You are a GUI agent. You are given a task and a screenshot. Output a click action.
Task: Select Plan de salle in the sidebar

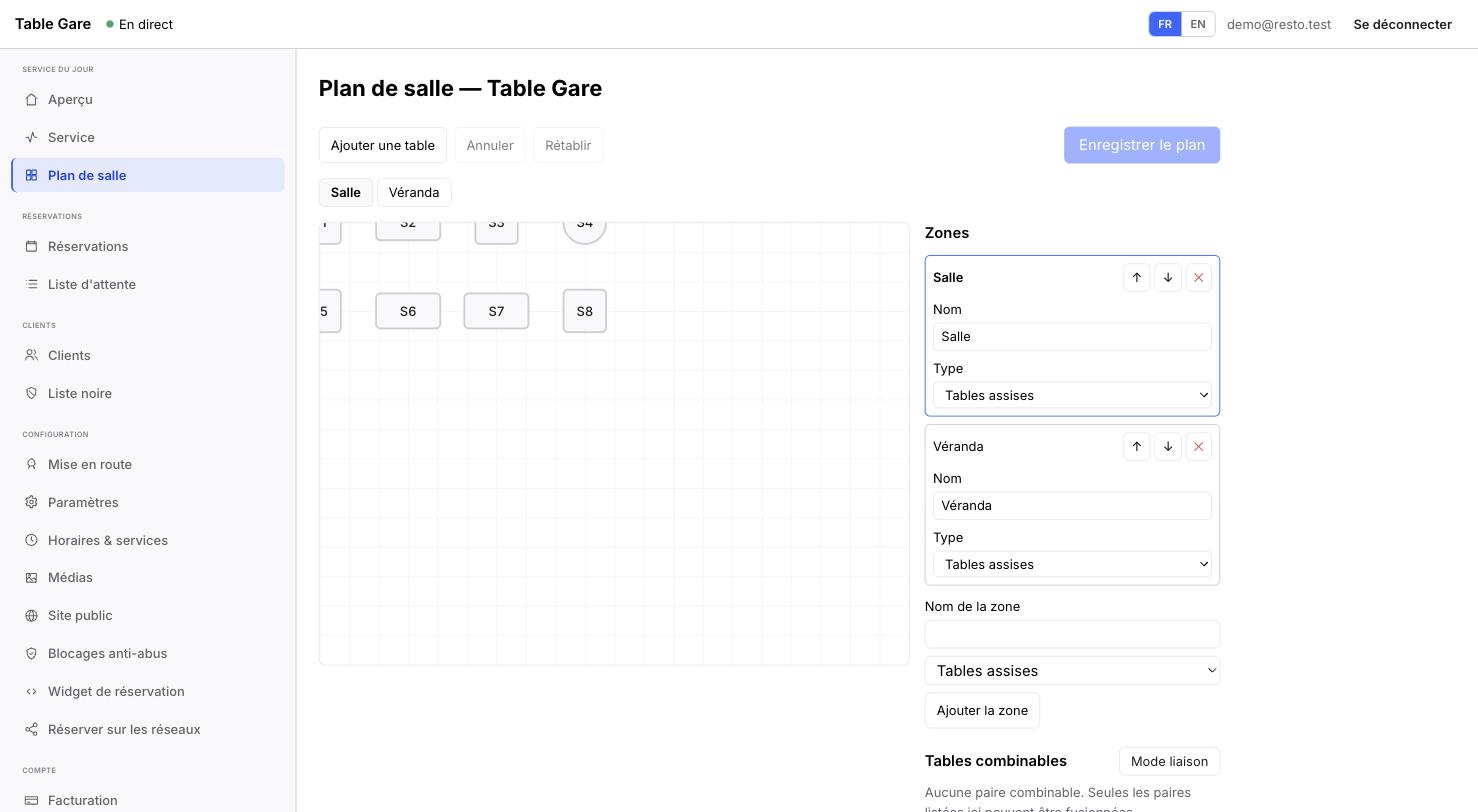(x=148, y=176)
